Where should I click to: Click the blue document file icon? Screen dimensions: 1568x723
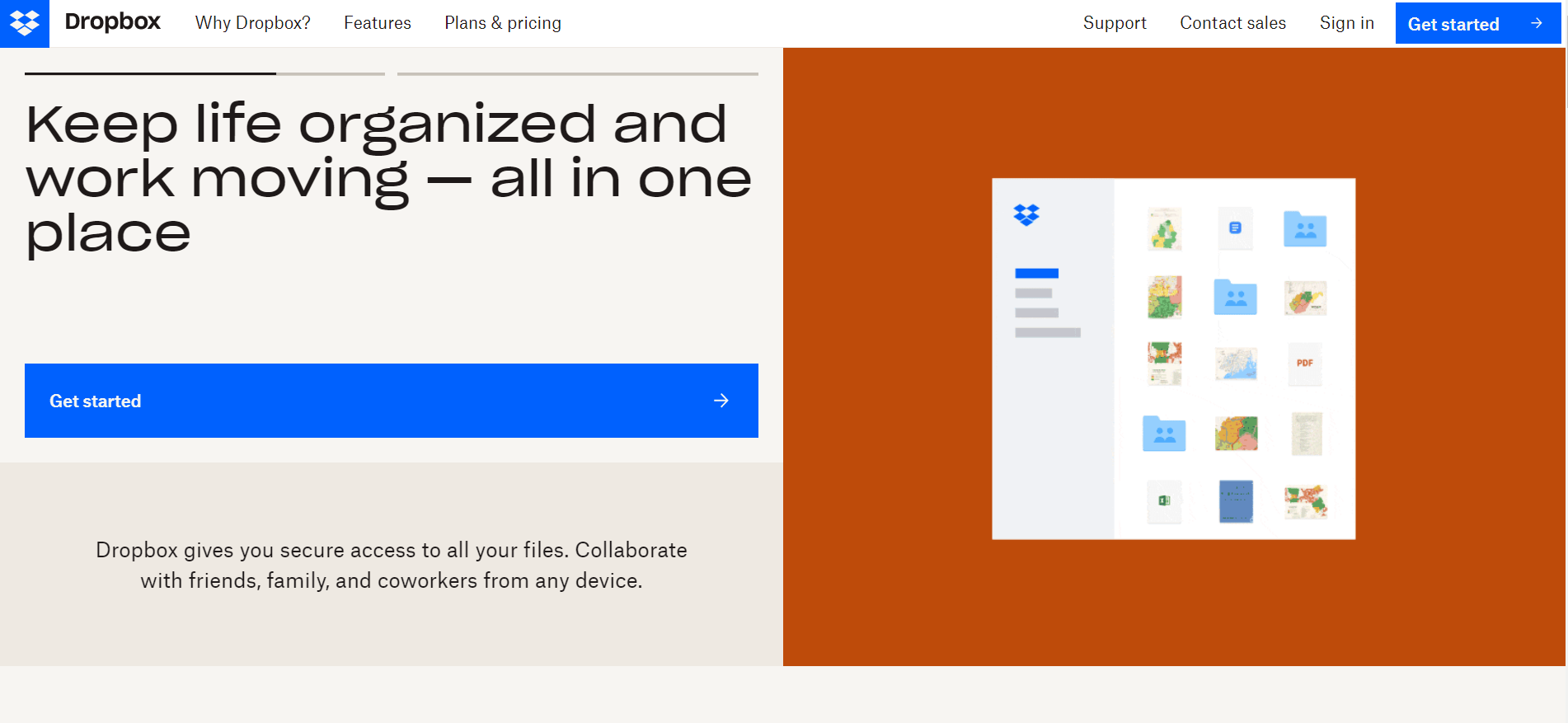point(1235,228)
